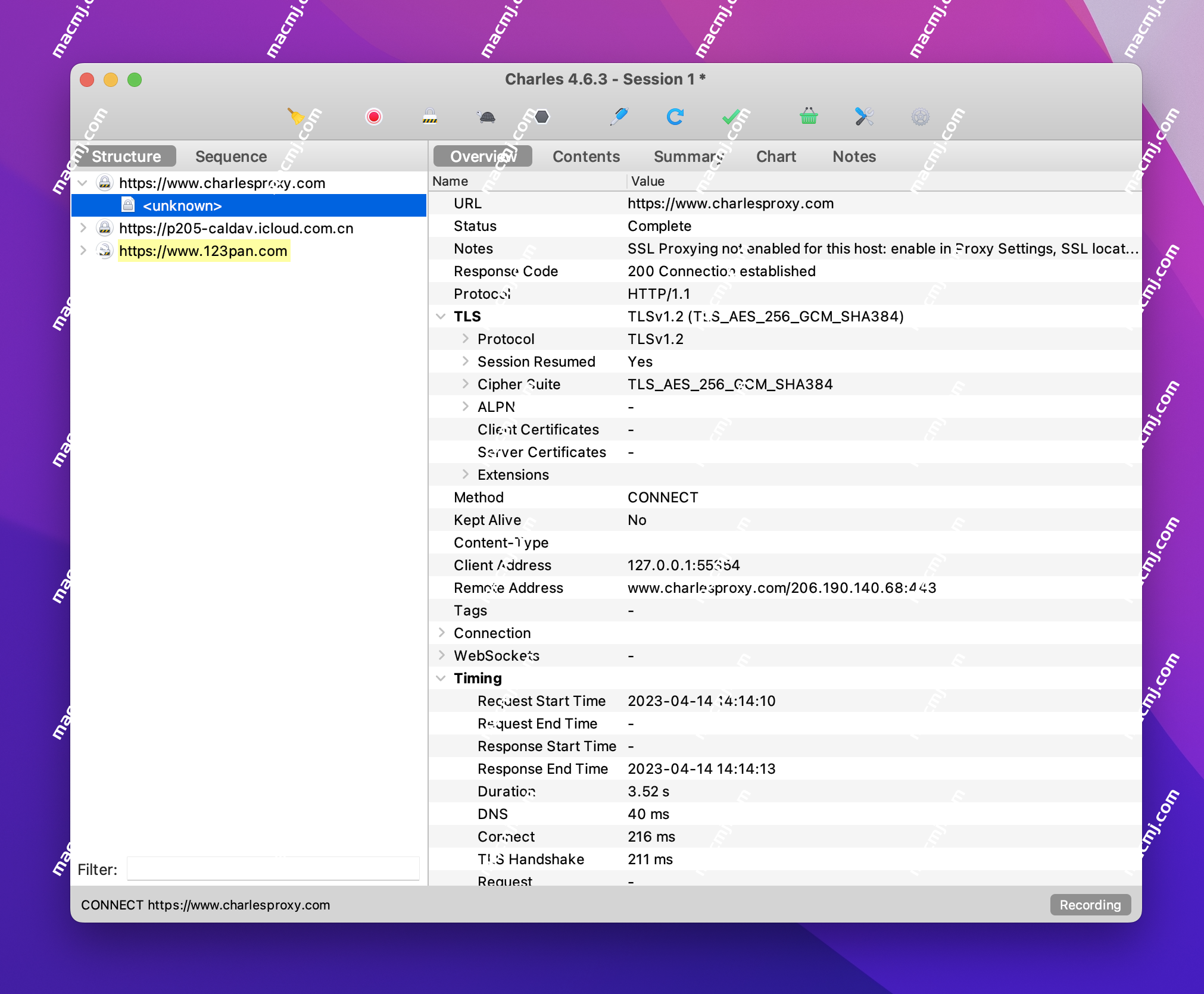Click the tools/advanced settings icon
The image size is (1204, 994).
pos(863,116)
